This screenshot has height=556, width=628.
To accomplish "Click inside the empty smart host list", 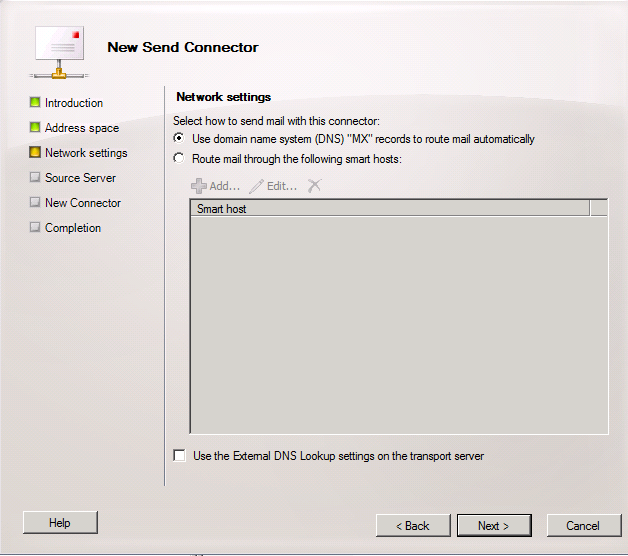I will (x=399, y=324).
